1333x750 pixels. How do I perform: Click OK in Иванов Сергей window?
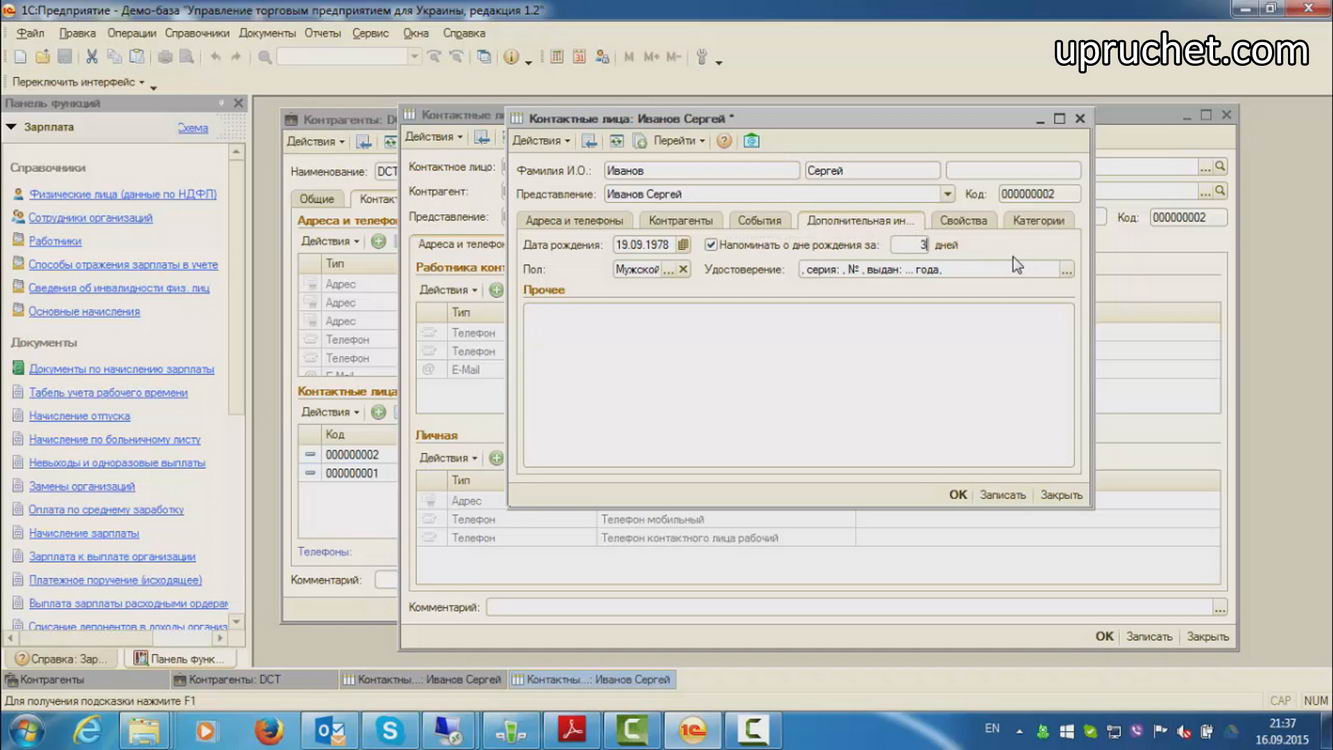(958, 495)
